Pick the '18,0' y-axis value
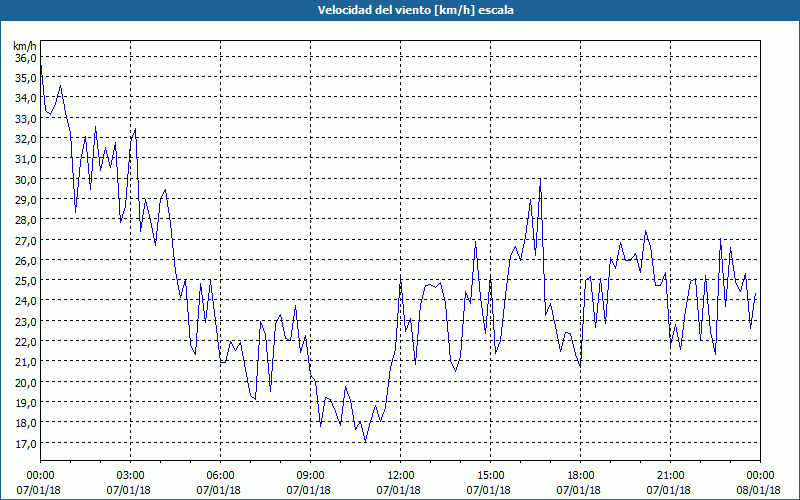800x500 pixels. [26, 423]
